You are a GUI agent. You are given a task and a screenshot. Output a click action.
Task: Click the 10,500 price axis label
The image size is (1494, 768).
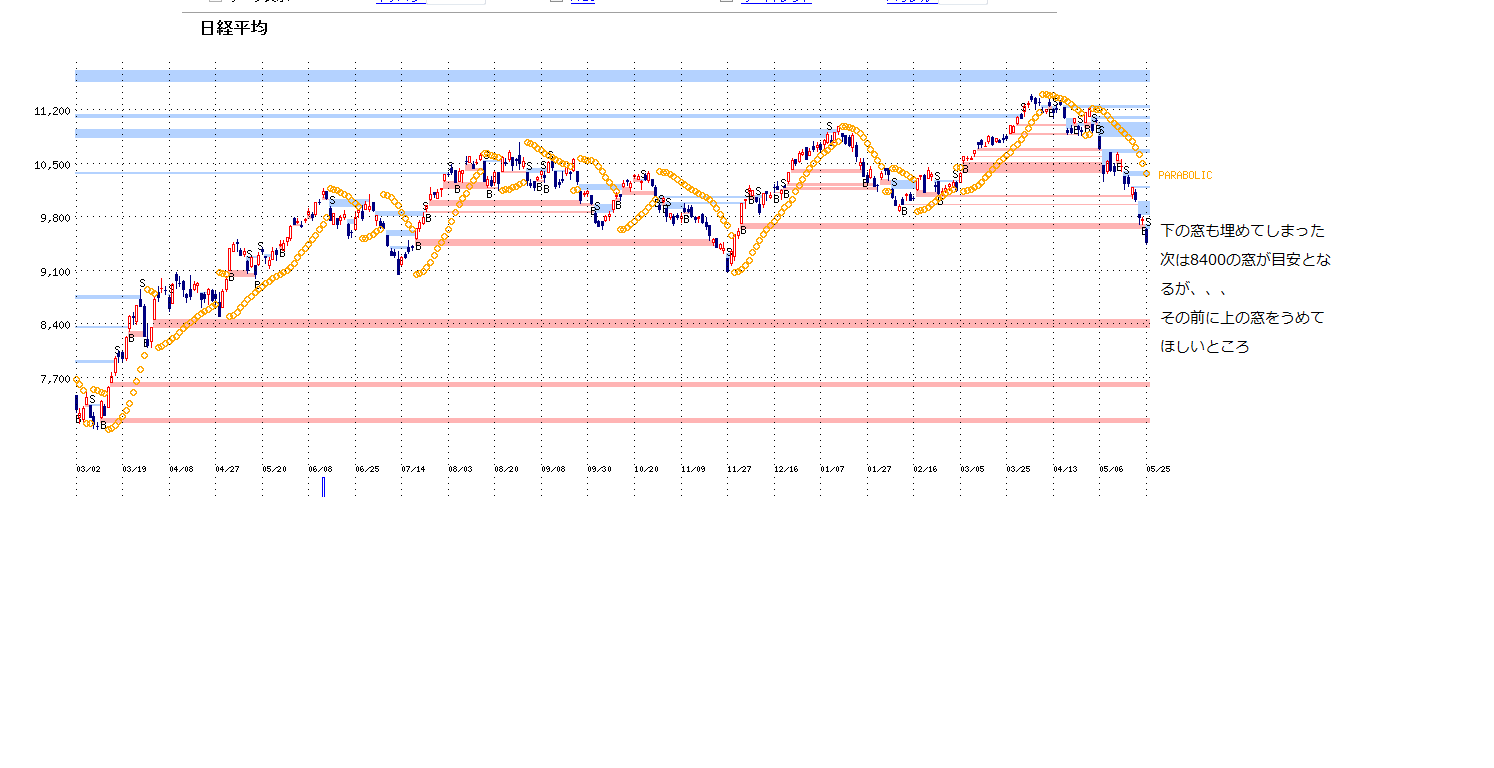click(52, 165)
